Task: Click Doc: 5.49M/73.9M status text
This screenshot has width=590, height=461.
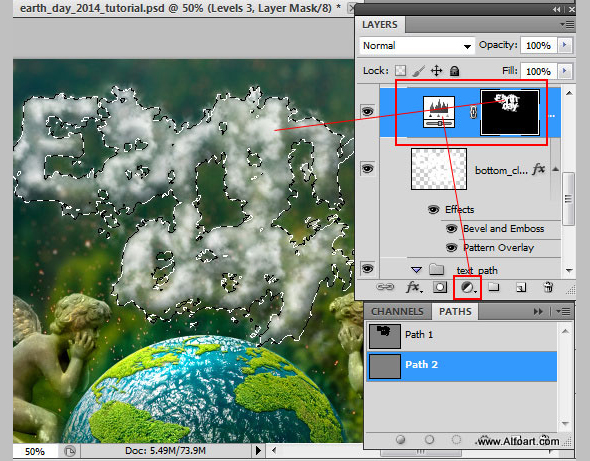Action: (x=166, y=451)
